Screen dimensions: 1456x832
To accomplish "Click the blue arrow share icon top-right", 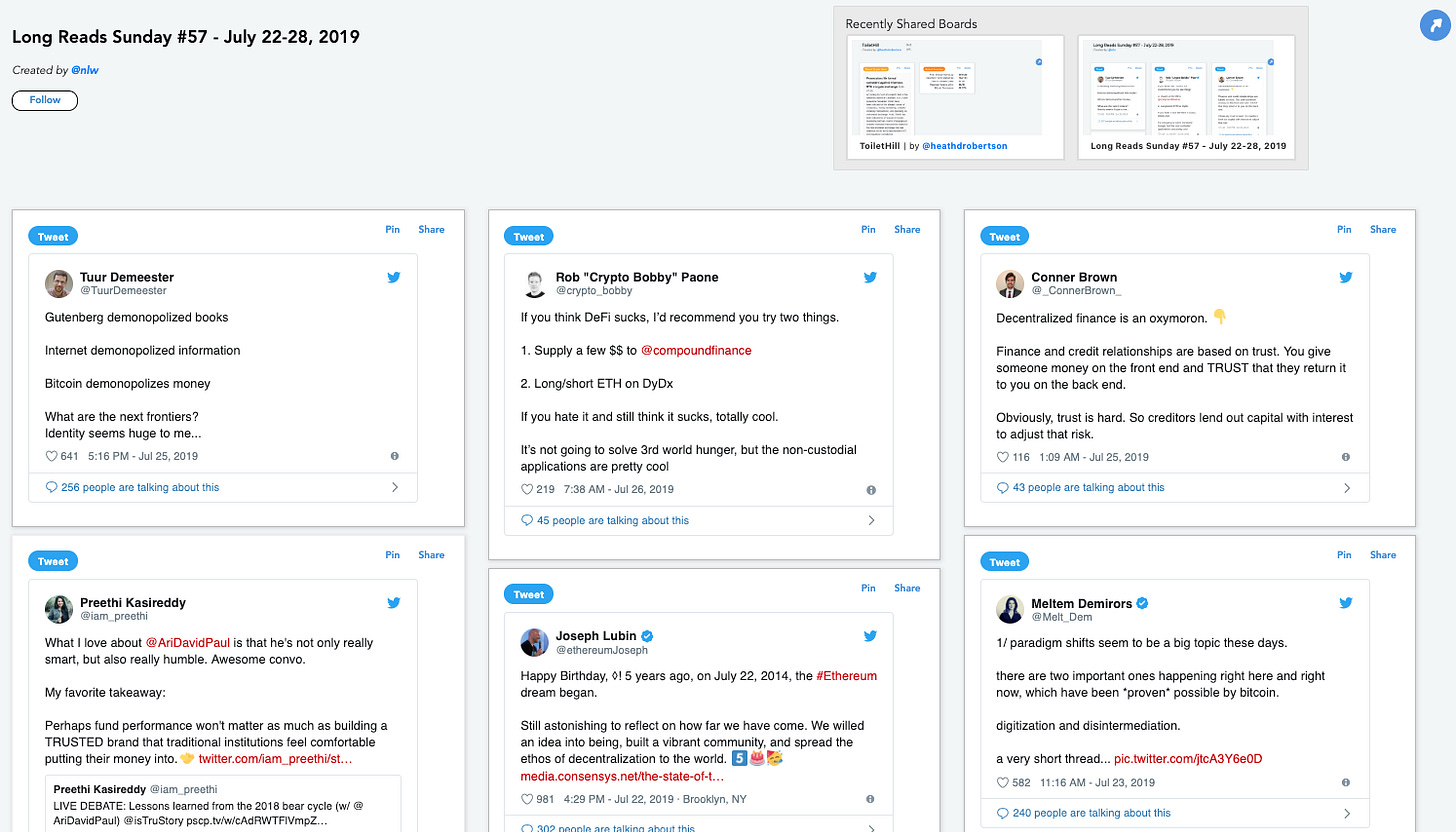I will point(1435,26).
